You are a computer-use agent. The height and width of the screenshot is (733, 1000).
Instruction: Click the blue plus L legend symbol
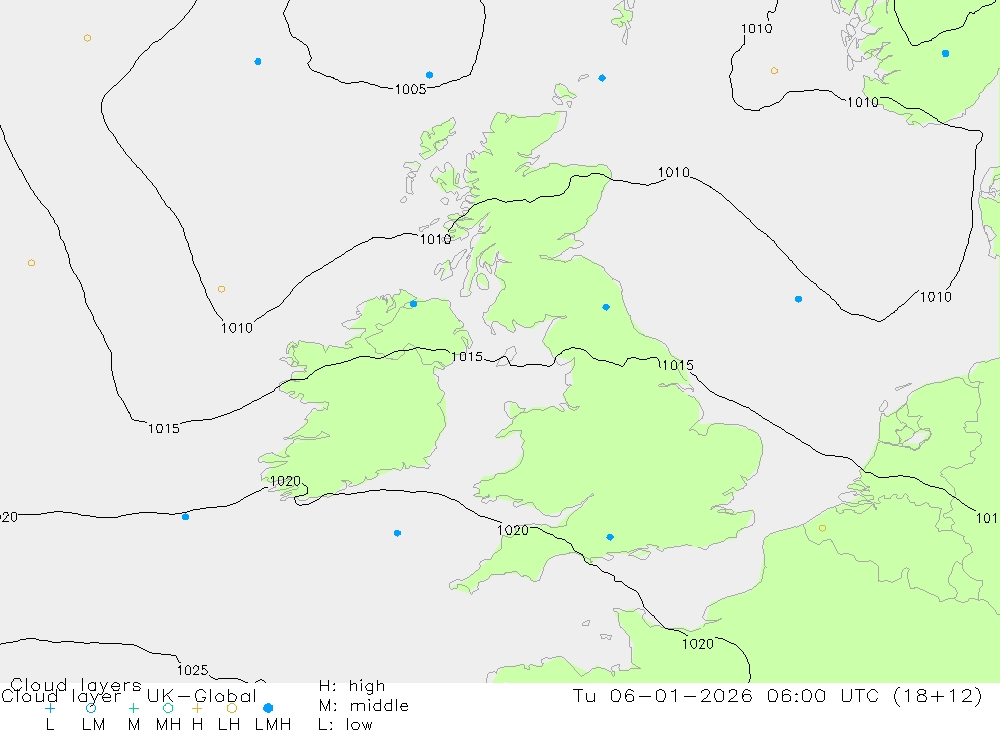pyautogui.click(x=50, y=708)
